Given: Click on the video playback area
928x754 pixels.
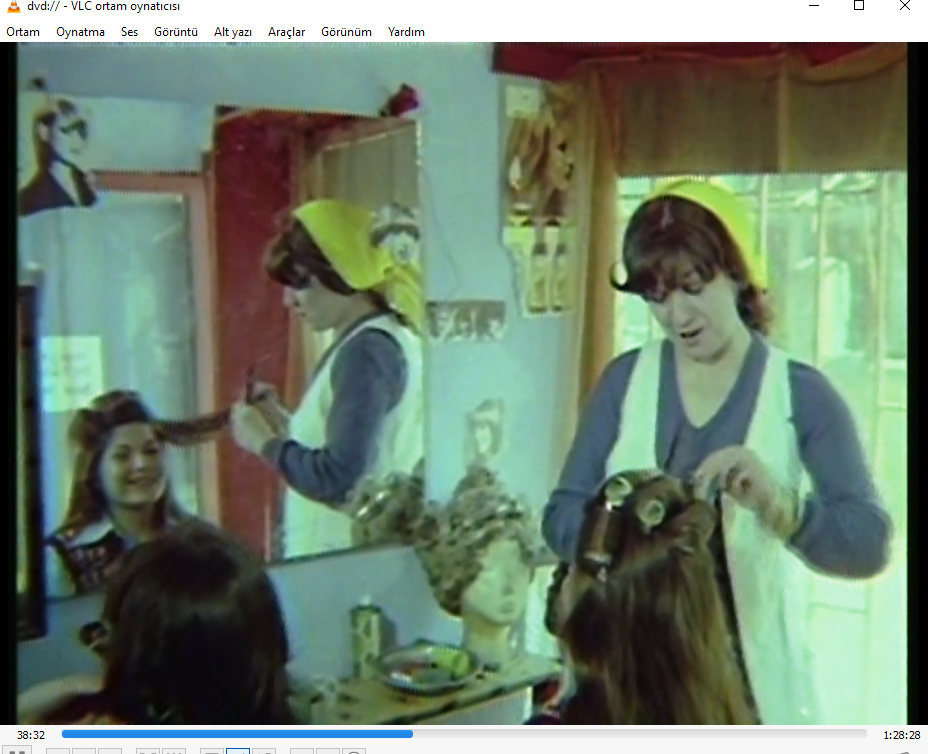Looking at the screenshot, I should 462,384.
